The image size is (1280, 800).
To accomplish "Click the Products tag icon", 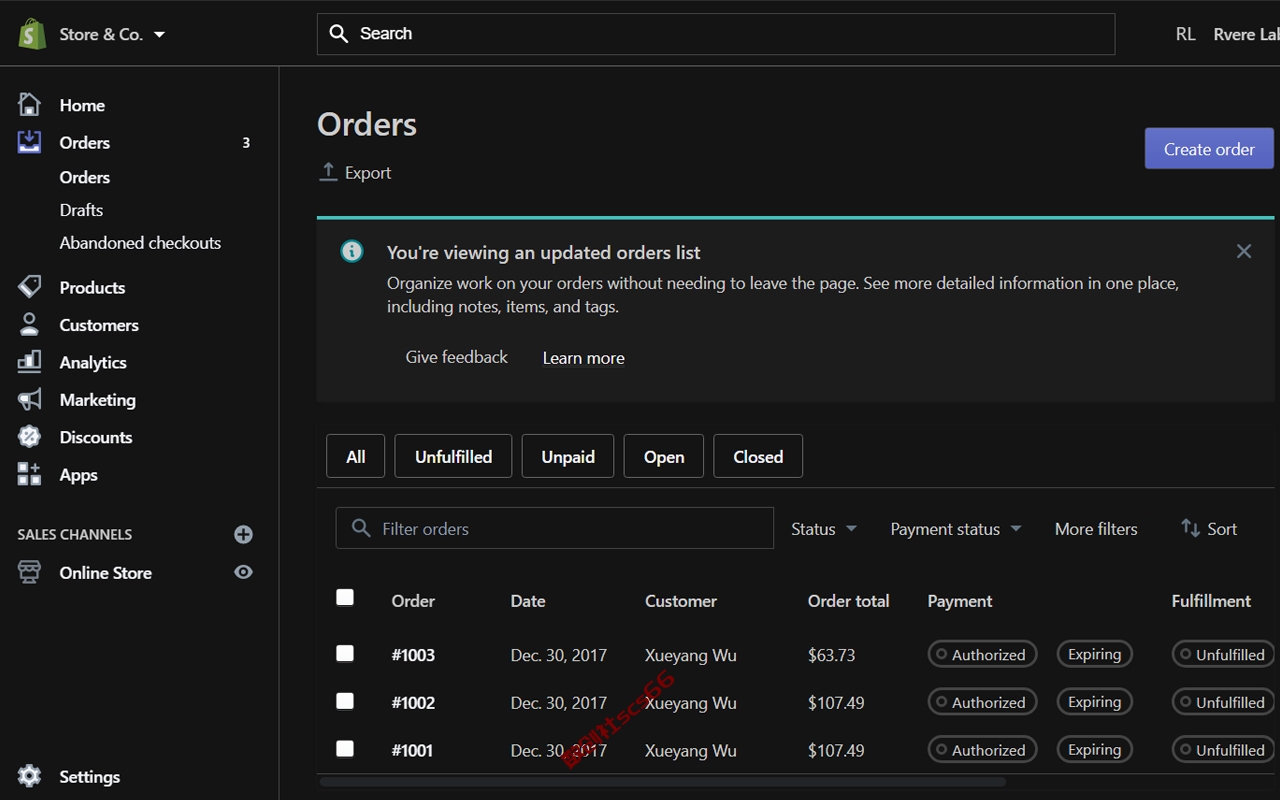I will click(x=30, y=287).
